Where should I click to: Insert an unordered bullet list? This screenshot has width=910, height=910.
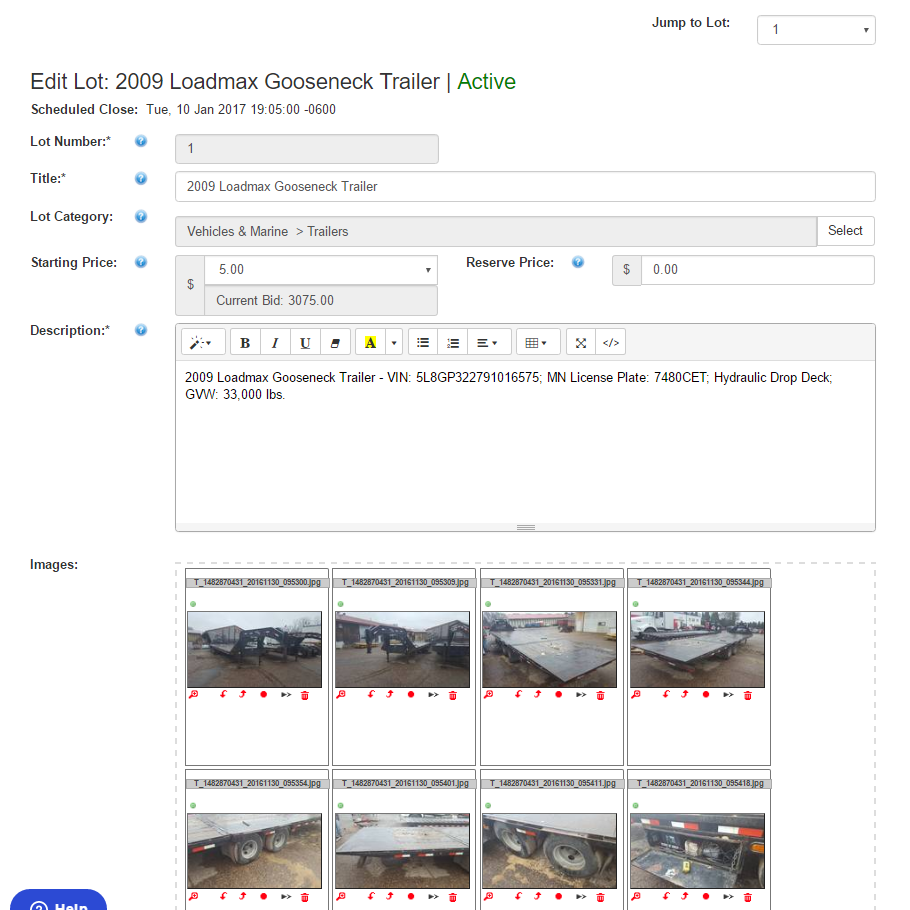[x=423, y=342]
